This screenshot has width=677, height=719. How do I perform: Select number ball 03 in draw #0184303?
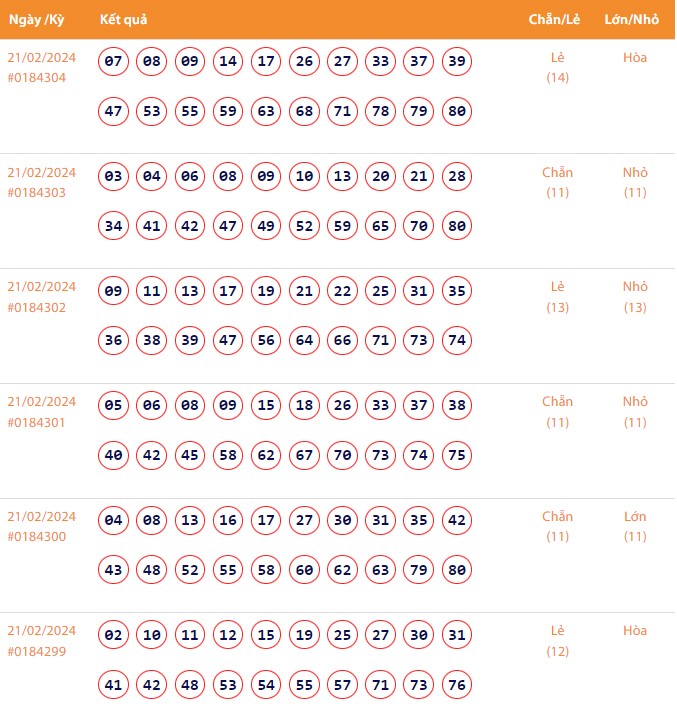click(x=114, y=177)
